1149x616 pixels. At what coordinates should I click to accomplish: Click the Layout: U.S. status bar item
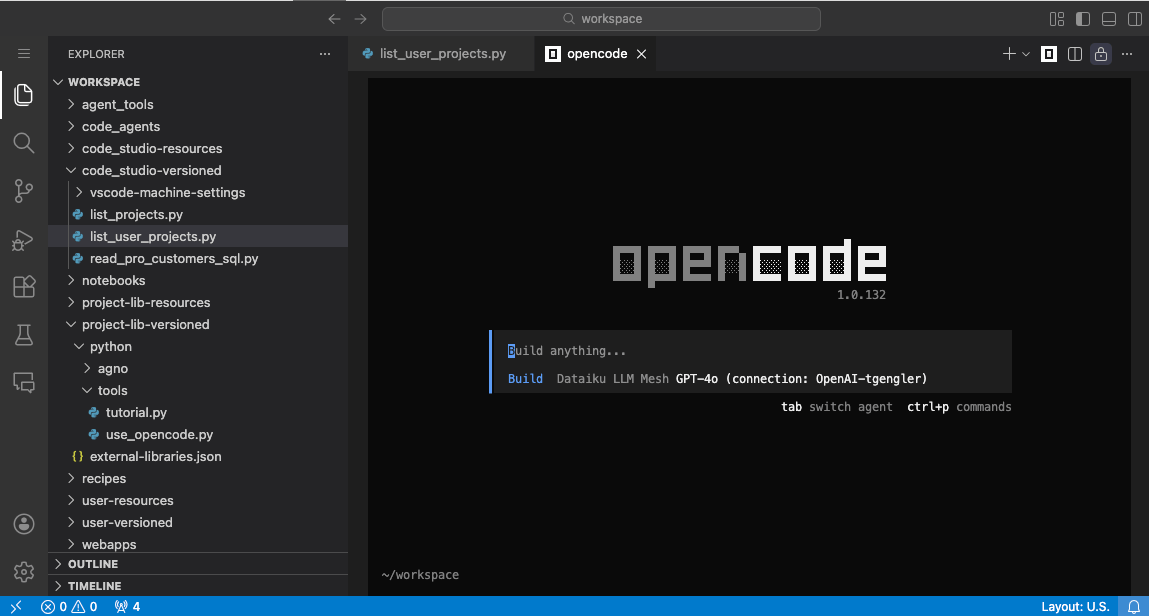coord(1075,606)
